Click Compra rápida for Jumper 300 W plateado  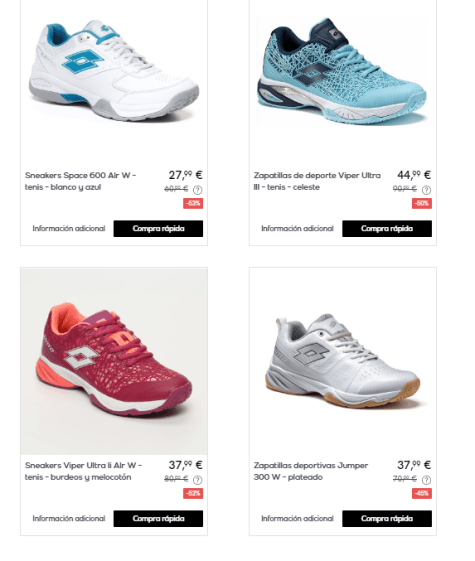coord(387,519)
